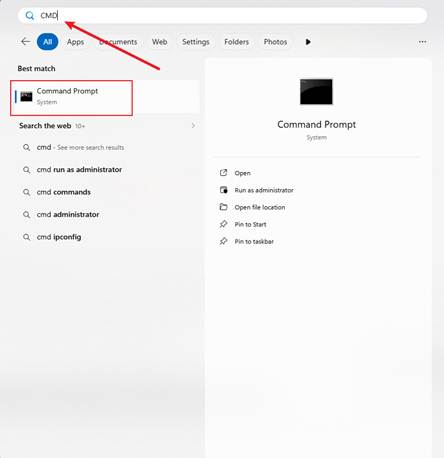Choose Run as administrator action

264,190
